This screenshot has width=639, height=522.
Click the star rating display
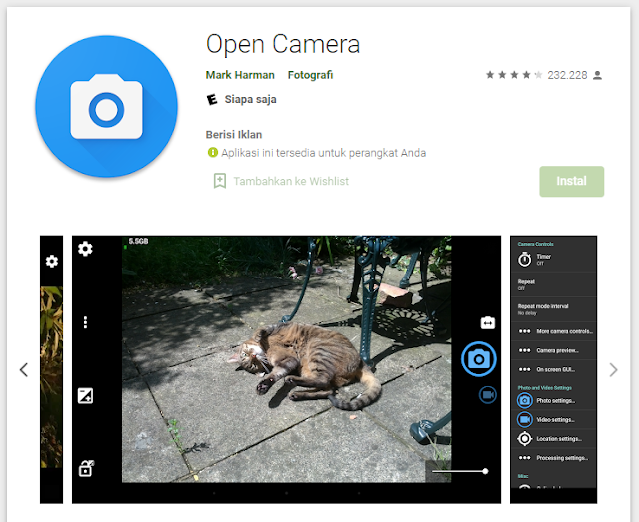(514, 75)
